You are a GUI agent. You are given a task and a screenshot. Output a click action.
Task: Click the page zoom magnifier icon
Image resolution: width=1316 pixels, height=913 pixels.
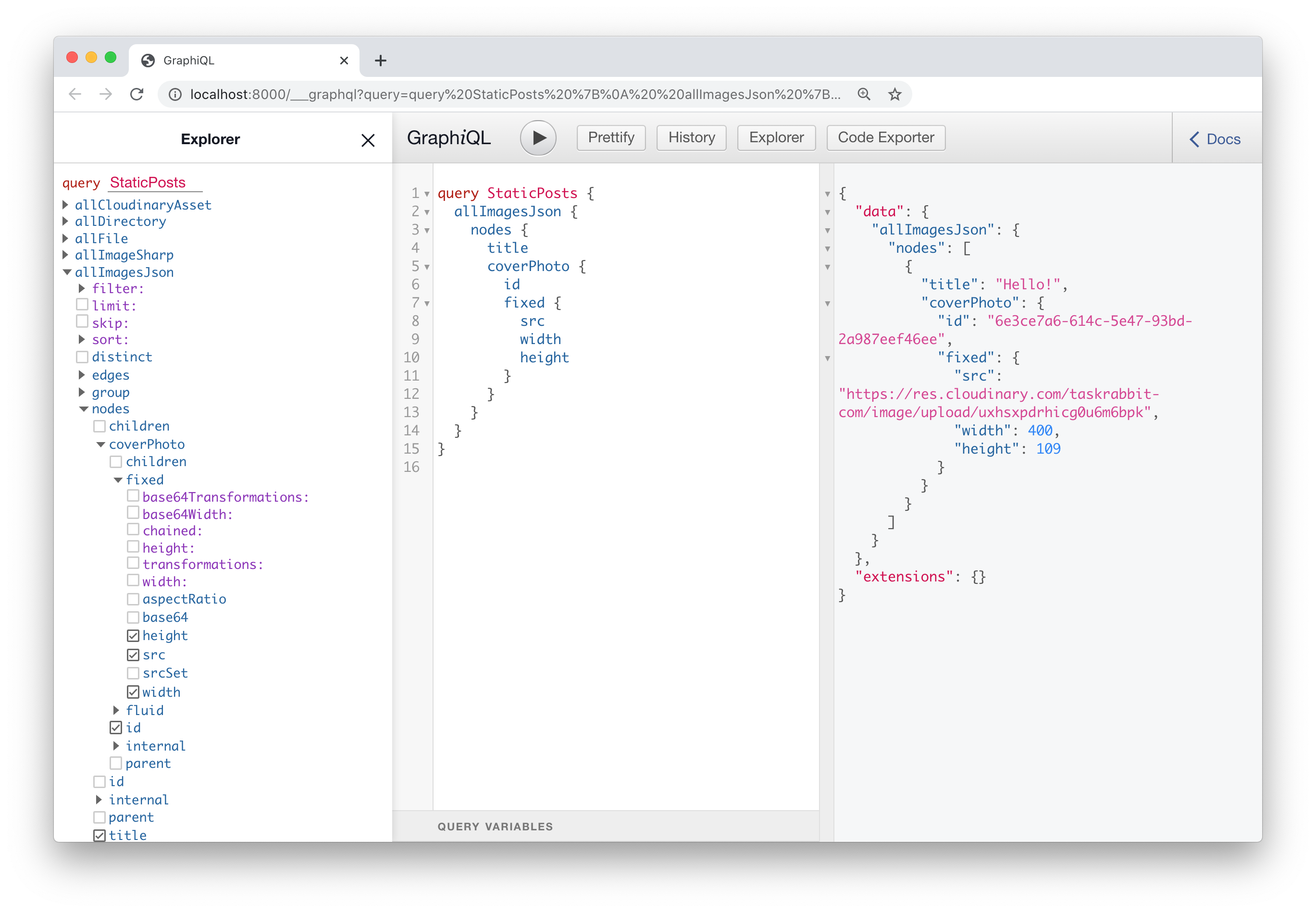[864, 94]
